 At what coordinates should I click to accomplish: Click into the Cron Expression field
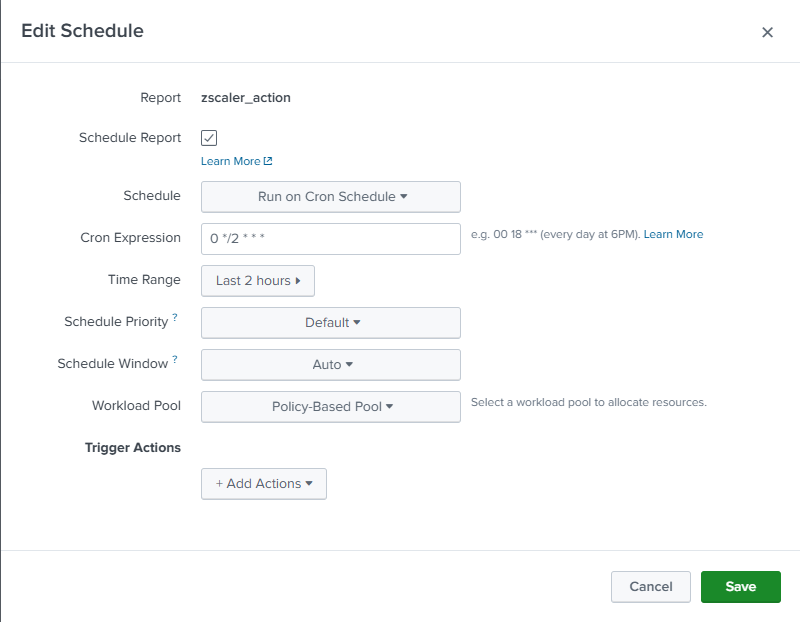click(331, 239)
